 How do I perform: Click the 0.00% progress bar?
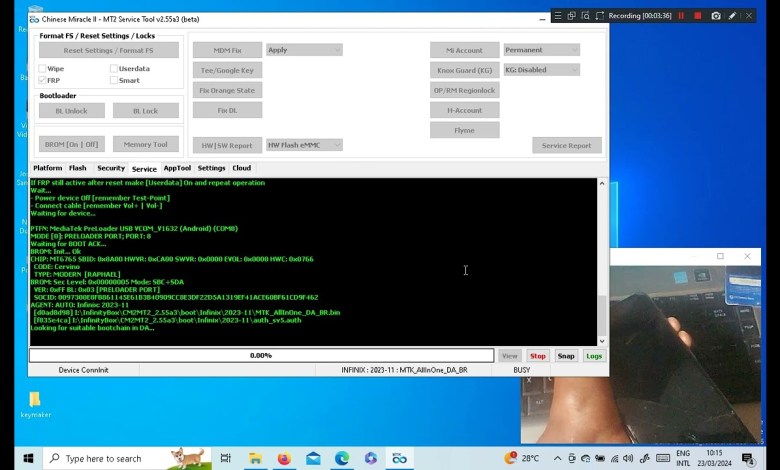(x=261, y=356)
